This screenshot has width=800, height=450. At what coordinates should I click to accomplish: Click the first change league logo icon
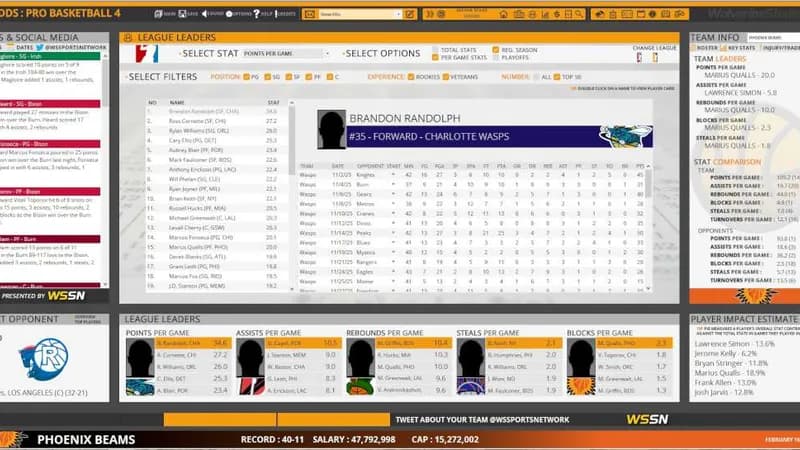pos(639,58)
